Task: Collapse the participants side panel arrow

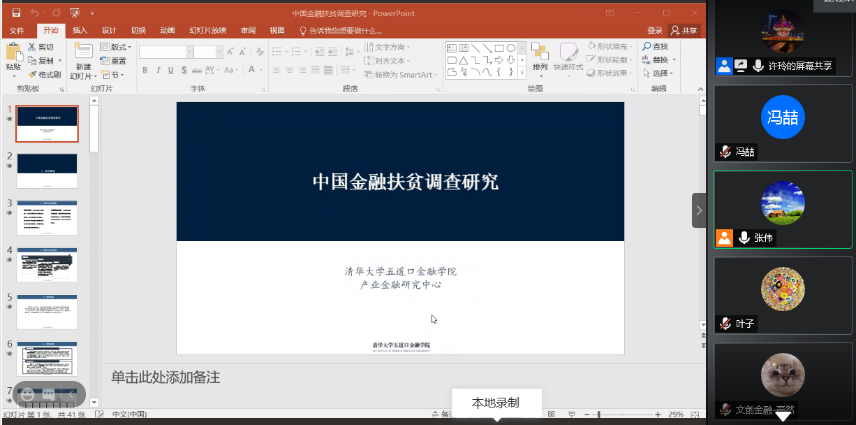Action: [699, 210]
